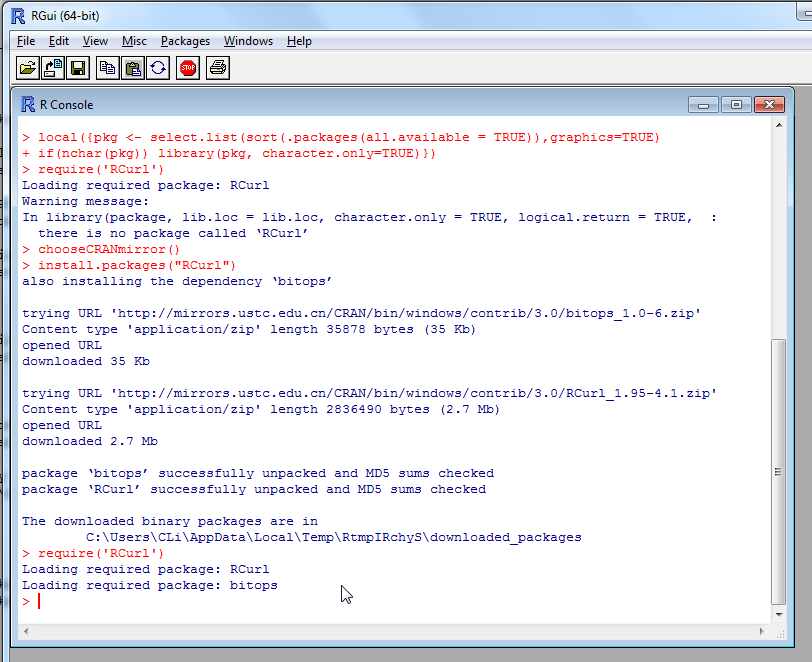Click 'there is no package called' line

pyautogui.click(x=173, y=233)
